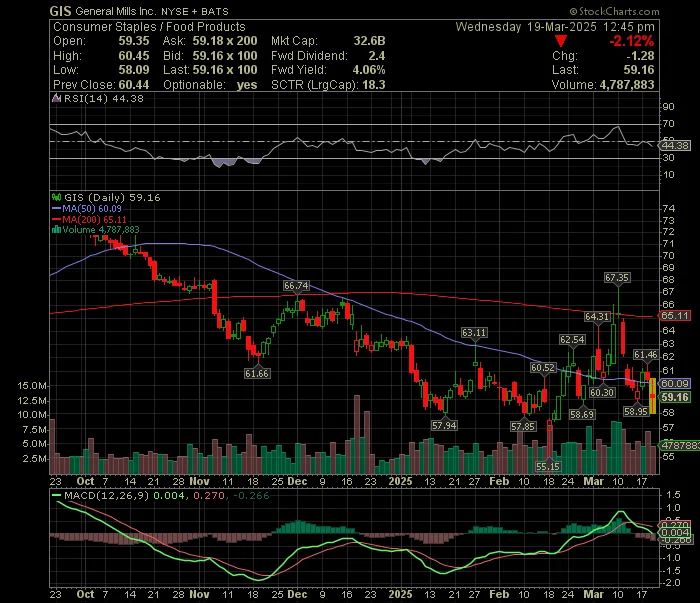The height and width of the screenshot is (603, 700).
Task: Click the 58.95 price label
Action: (x=636, y=411)
